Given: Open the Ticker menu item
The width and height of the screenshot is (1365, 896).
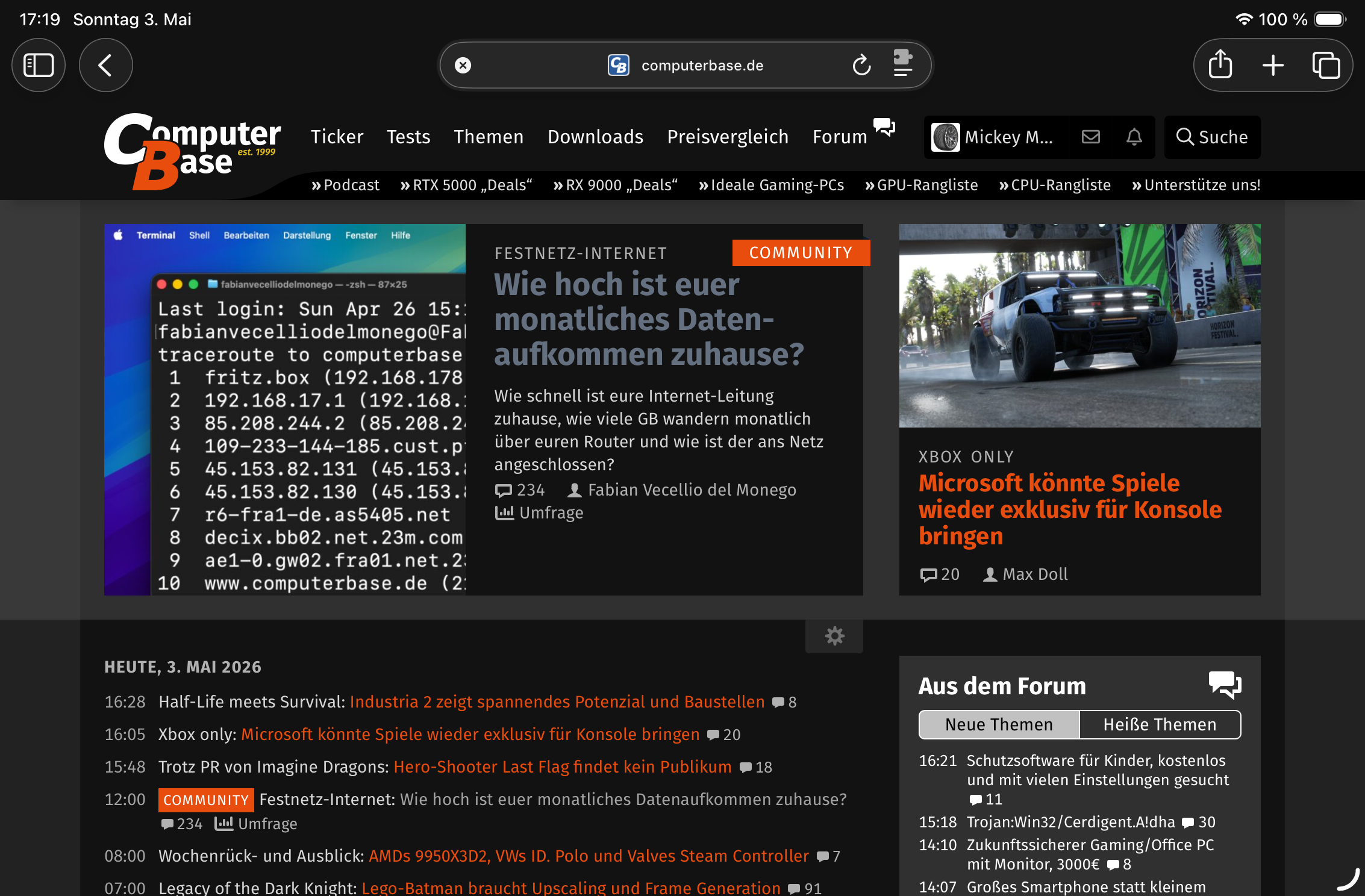Looking at the screenshot, I should coord(337,137).
